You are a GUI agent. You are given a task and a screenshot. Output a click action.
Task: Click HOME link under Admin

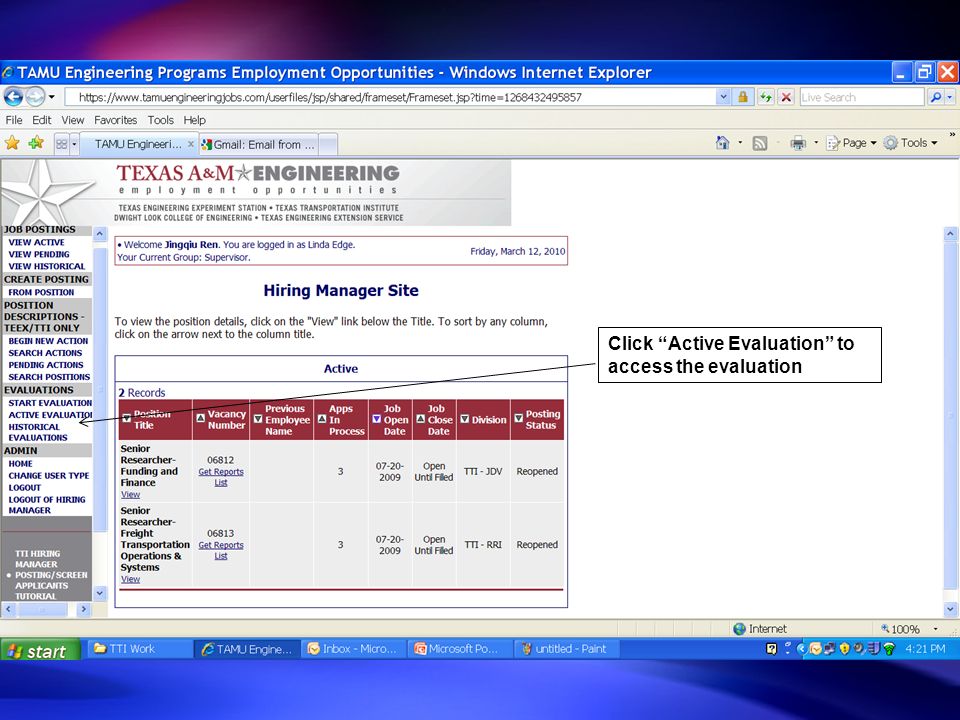point(20,464)
